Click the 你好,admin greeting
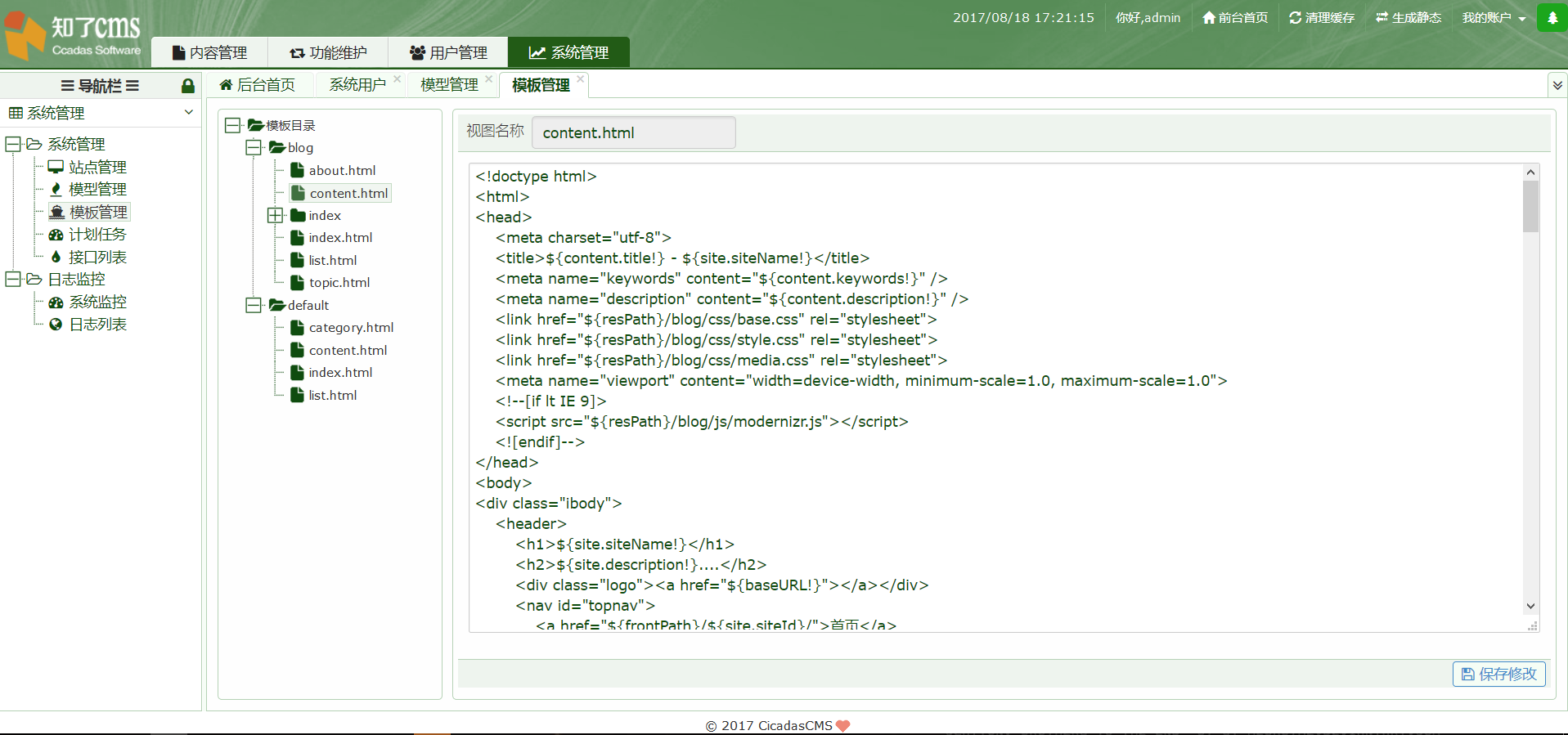Image resolution: width=1568 pixels, height=735 pixels. click(1148, 18)
